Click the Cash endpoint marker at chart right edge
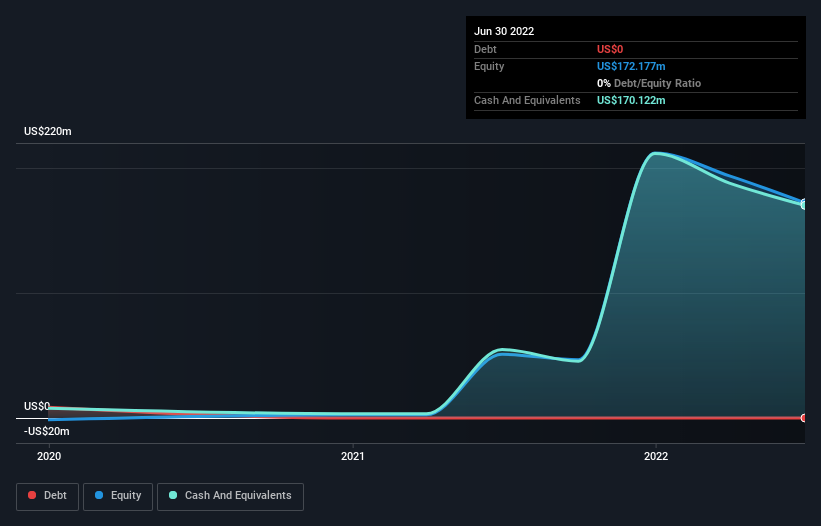821x526 pixels. (x=804, y=205)
